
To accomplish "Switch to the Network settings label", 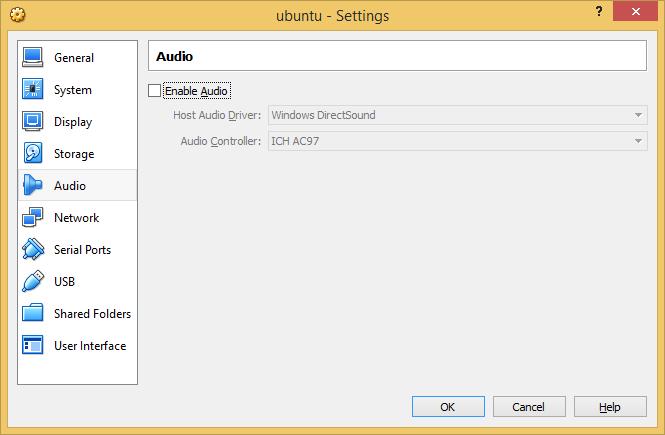I will tap(76, 218).
